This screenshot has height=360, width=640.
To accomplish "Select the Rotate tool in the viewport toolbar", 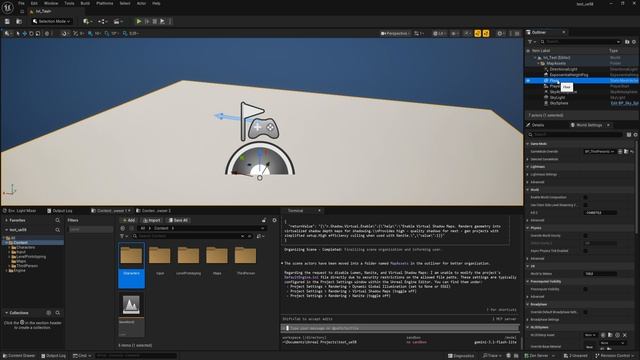I will tap(31, 33).
